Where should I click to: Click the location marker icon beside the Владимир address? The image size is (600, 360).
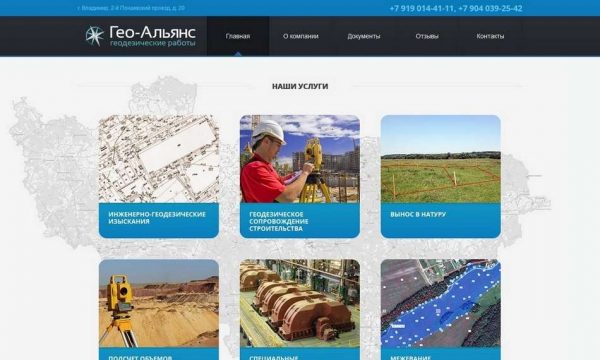click(x=78, y=8)
